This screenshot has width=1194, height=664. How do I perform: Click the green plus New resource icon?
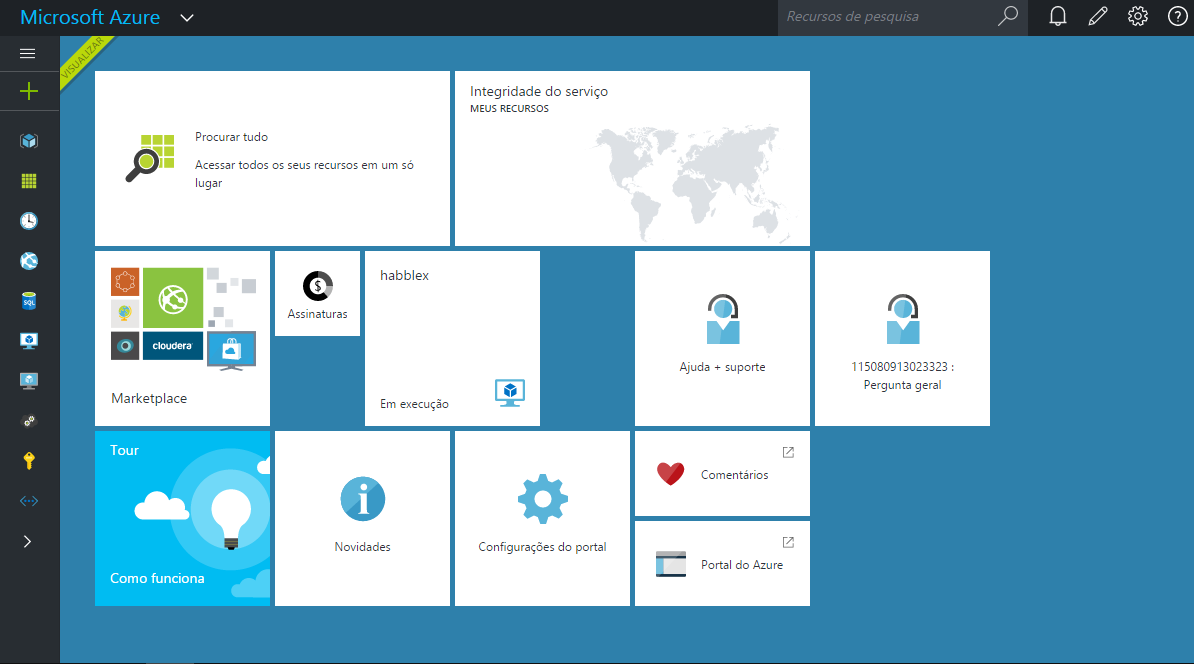(29, 91)
